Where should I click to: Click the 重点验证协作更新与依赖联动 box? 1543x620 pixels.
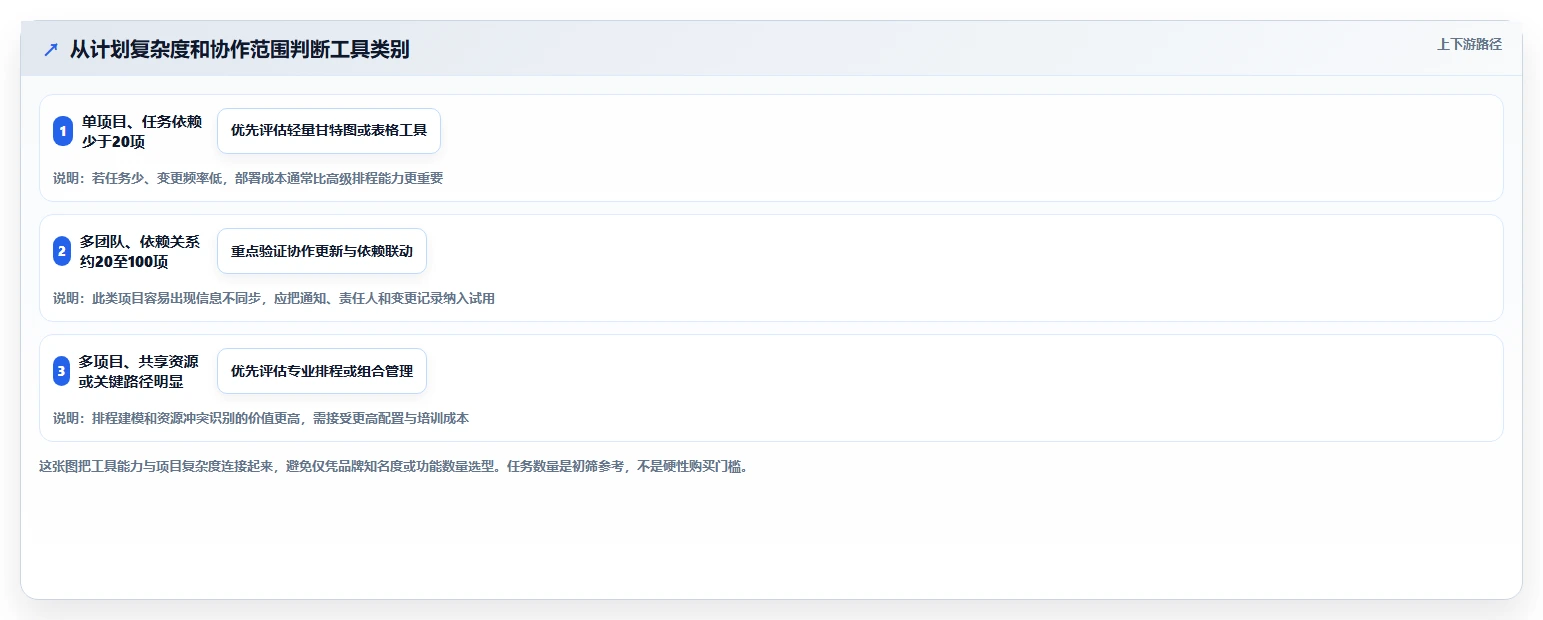[x=322, y=251]
